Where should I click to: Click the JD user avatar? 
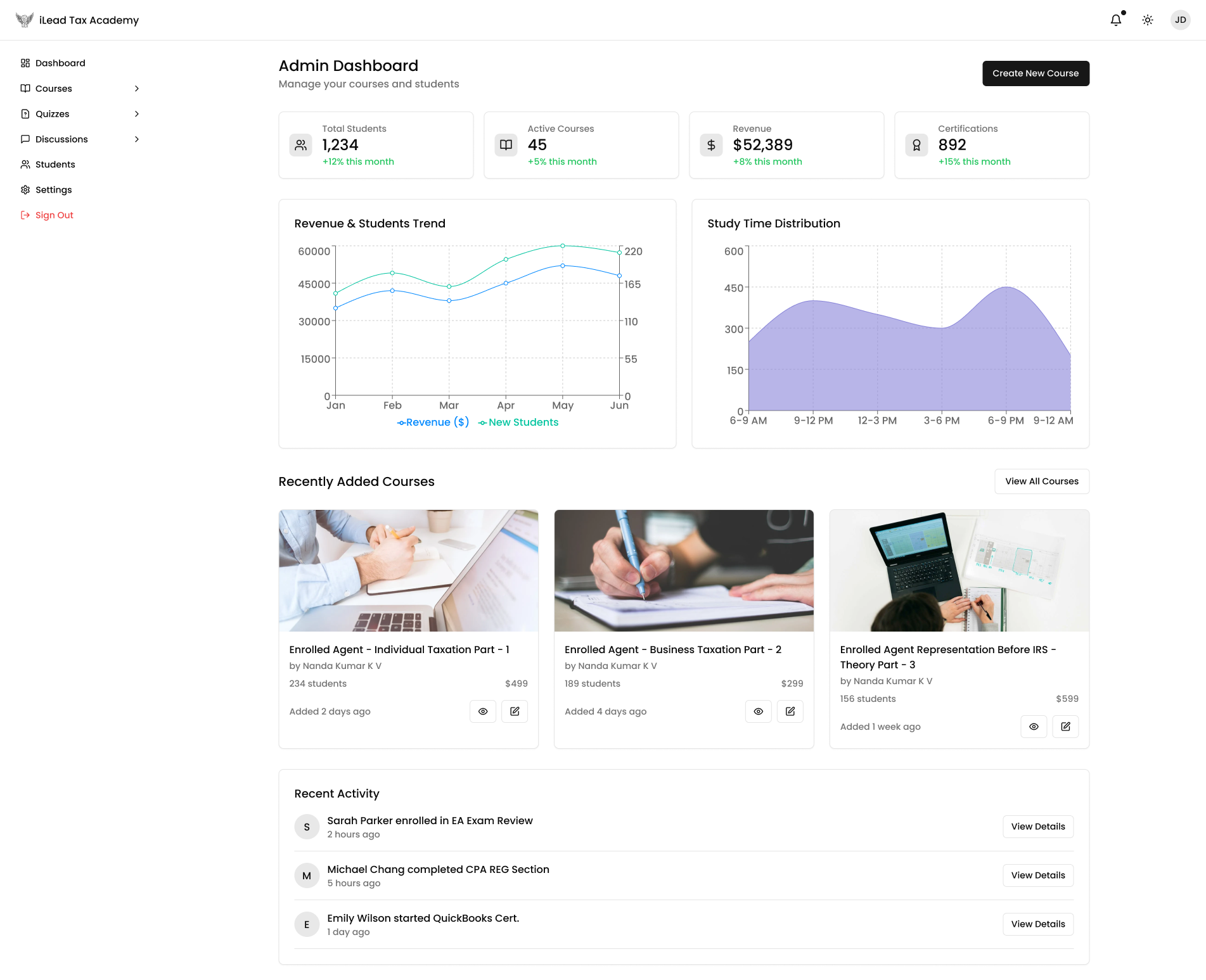pyautogui.click(x=1180, y=20)
